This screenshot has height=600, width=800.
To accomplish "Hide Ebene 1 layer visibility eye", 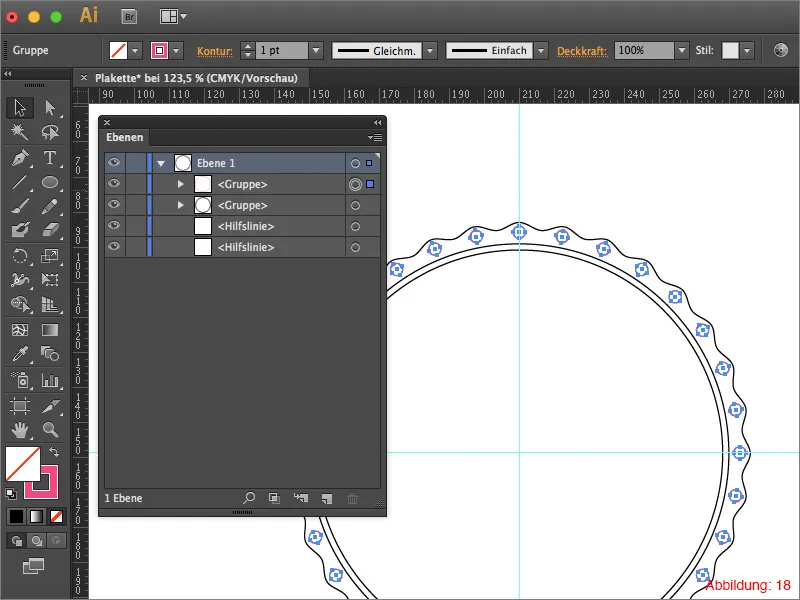I will (x=114, y=163).
